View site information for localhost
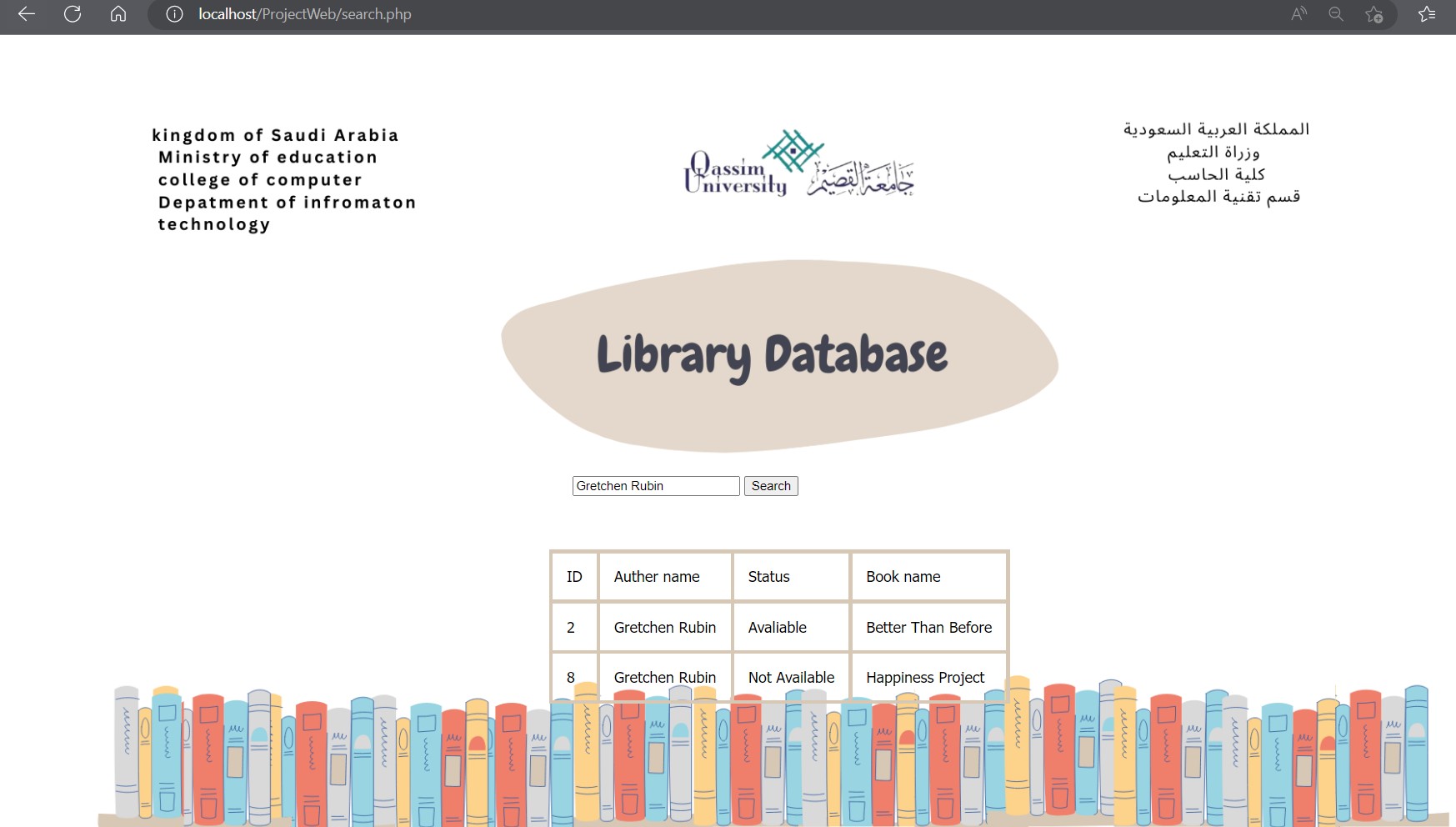 click(172, 14)
